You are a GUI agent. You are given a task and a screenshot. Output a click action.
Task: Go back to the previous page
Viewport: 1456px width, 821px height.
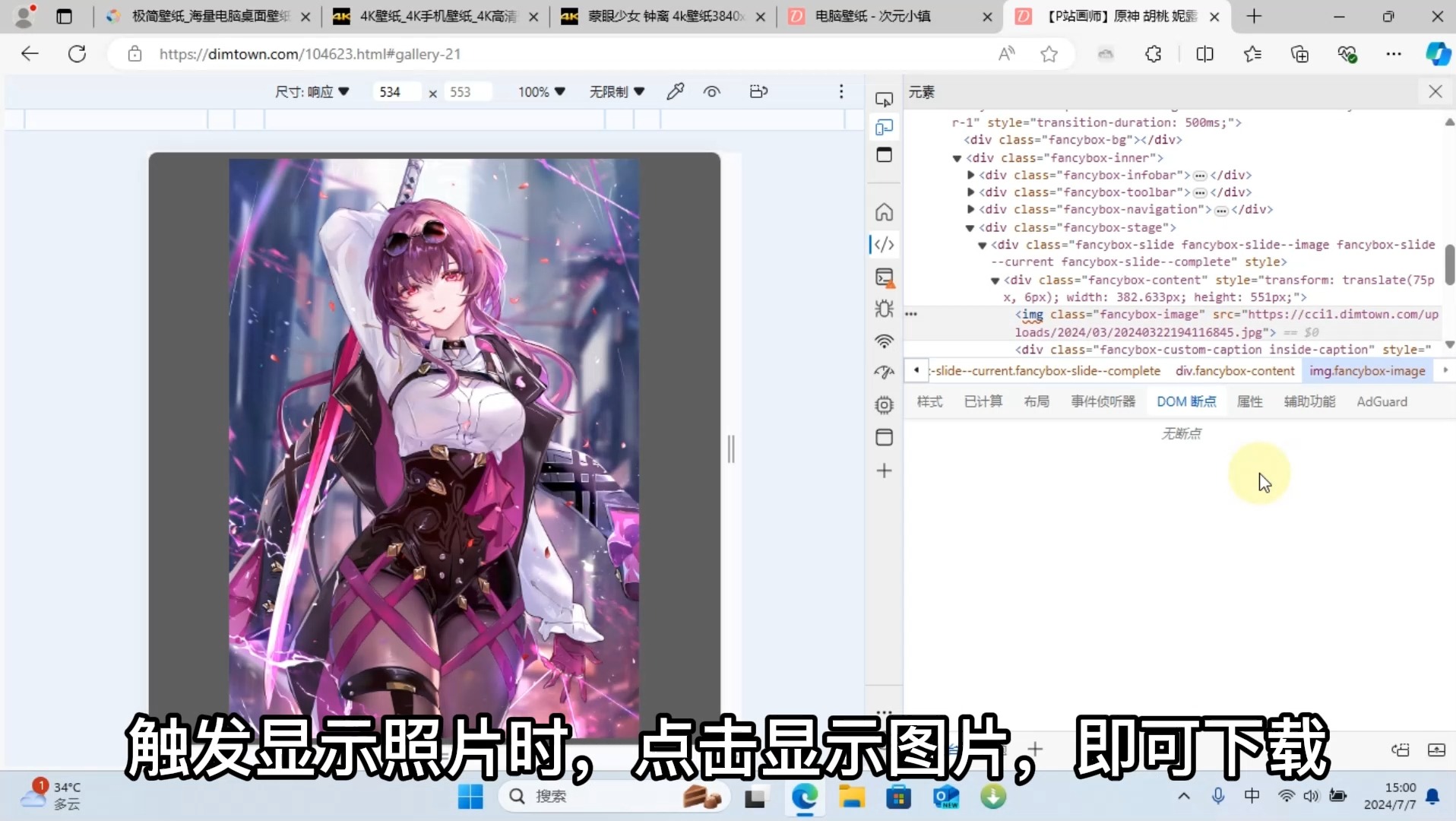click(x=30, y=54)
